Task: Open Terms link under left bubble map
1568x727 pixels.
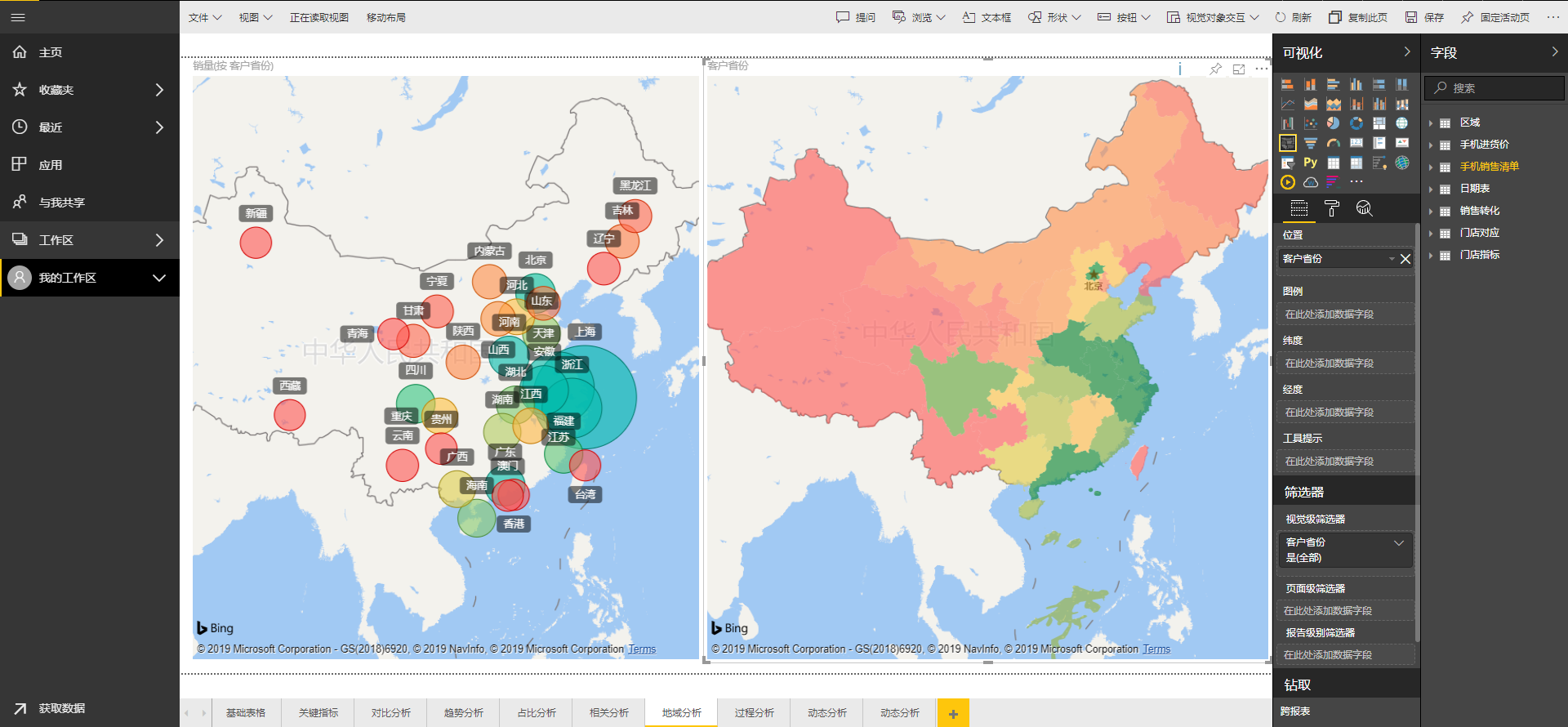Action: [x=642, y=649]
